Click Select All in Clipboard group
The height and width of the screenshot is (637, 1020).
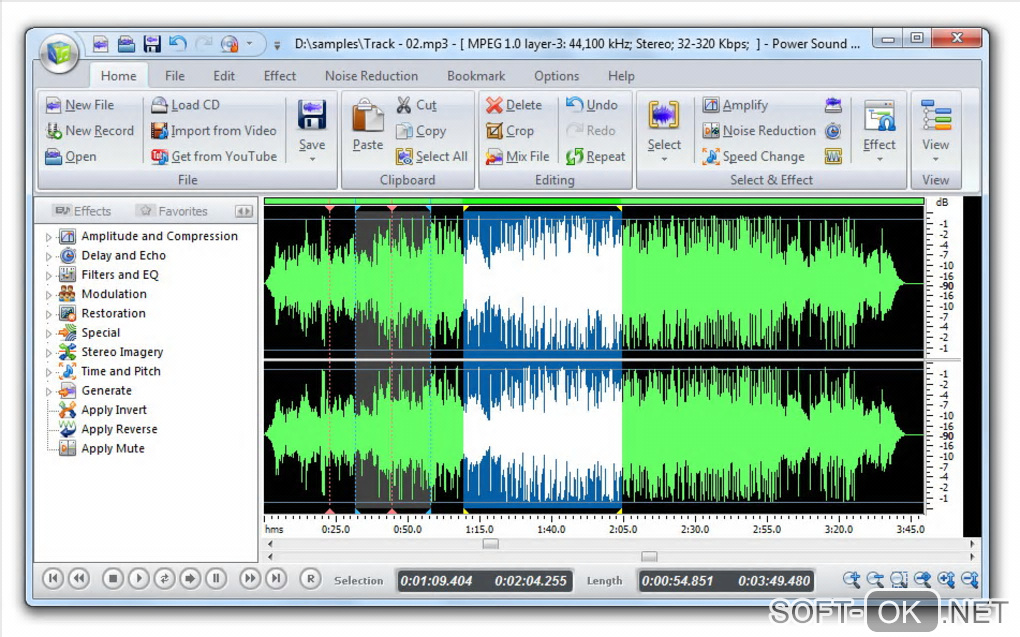[x=432, y=157]
